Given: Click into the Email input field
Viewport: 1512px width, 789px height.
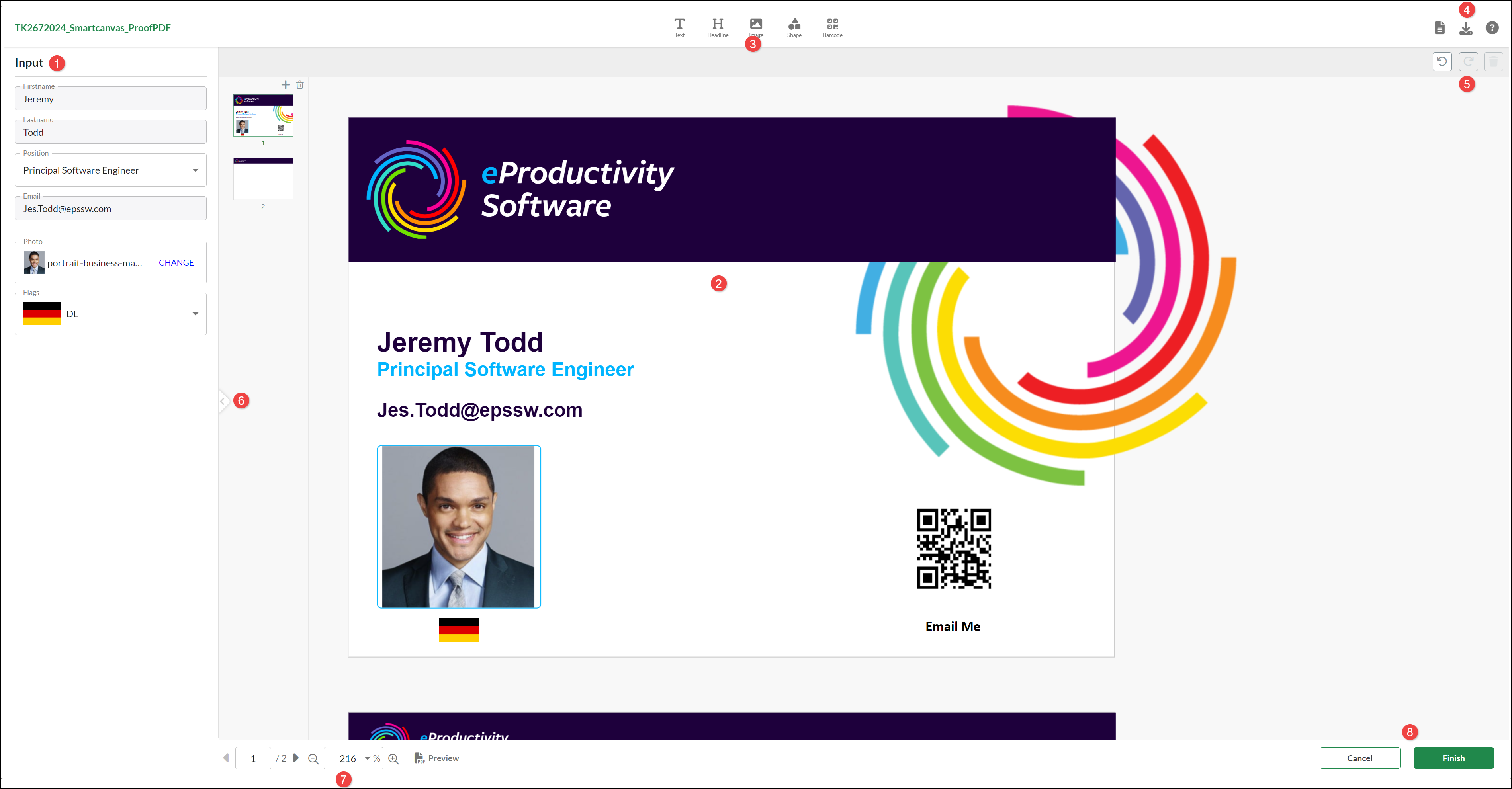Looking at the screenshot, I should pyautogui.click(x=110, y=209).
